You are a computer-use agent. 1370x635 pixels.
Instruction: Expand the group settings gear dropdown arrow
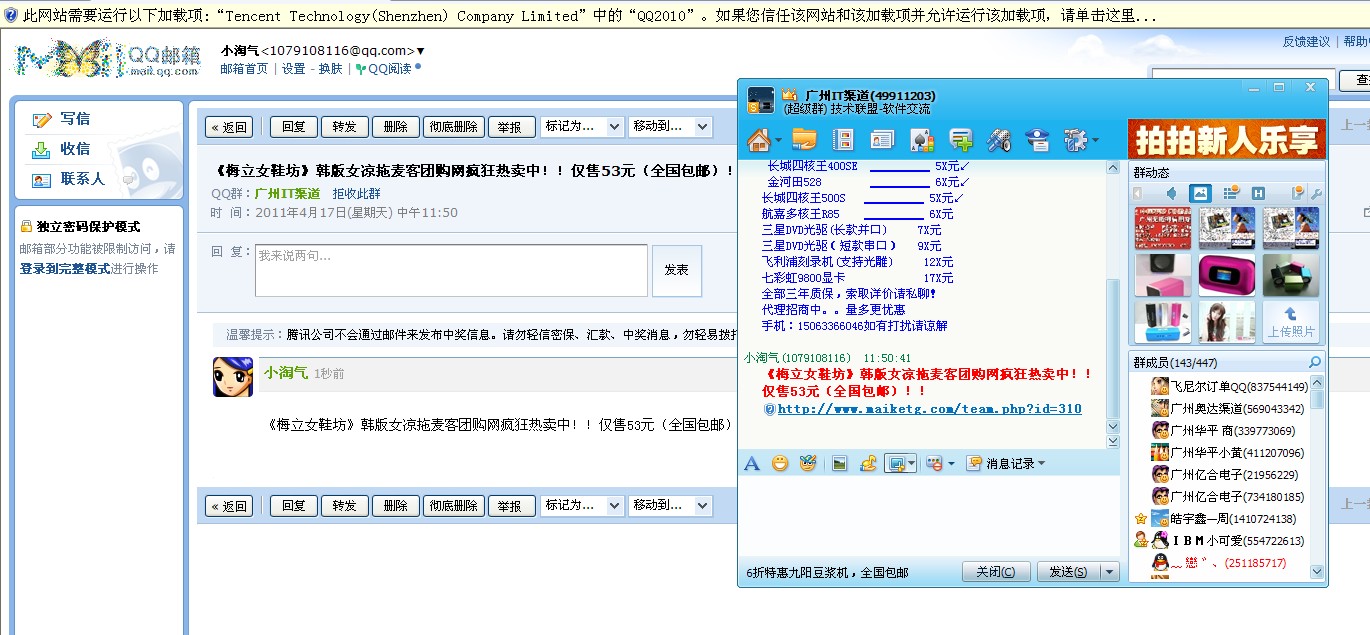coord(1095,140)
